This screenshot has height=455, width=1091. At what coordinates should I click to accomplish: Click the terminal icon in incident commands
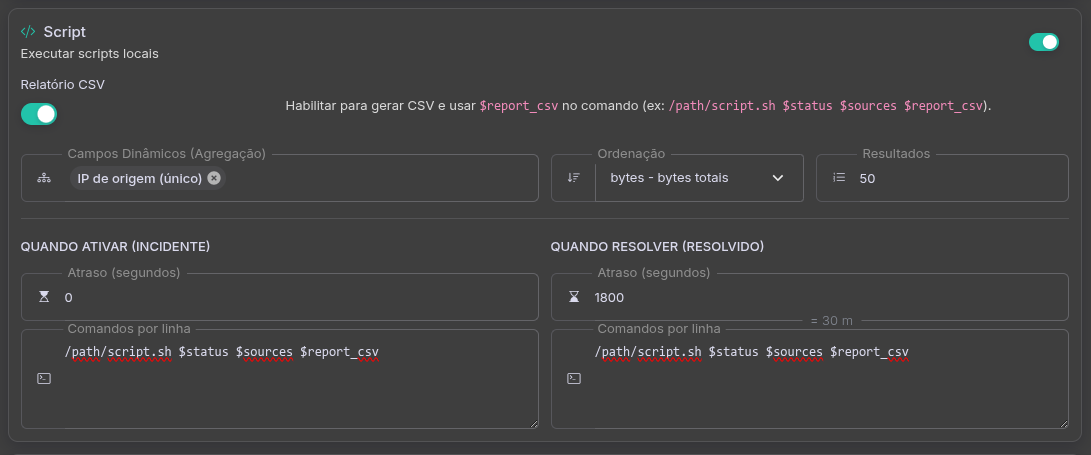43,379
